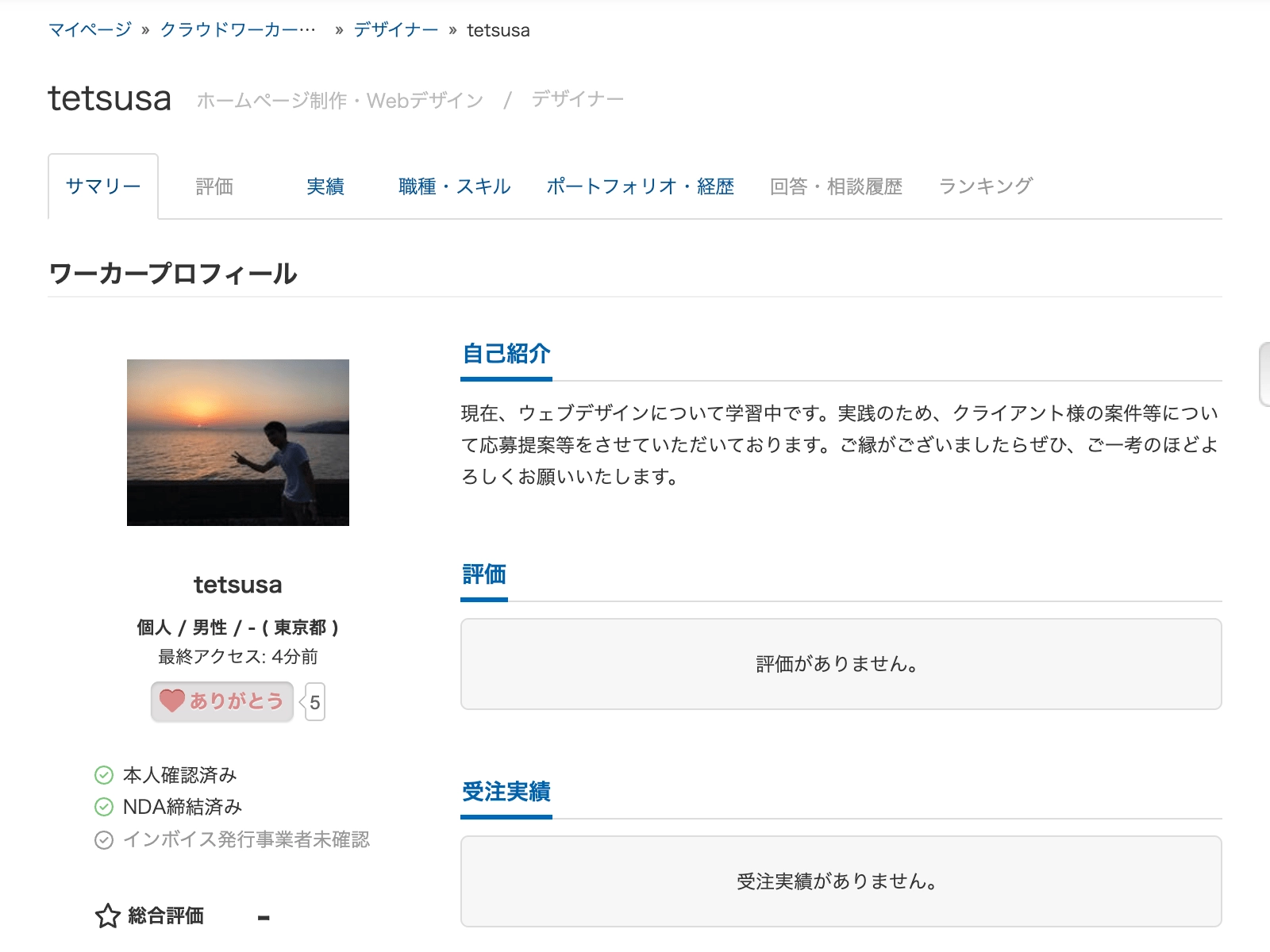Switch to the ランキング tab

point(985,186)
